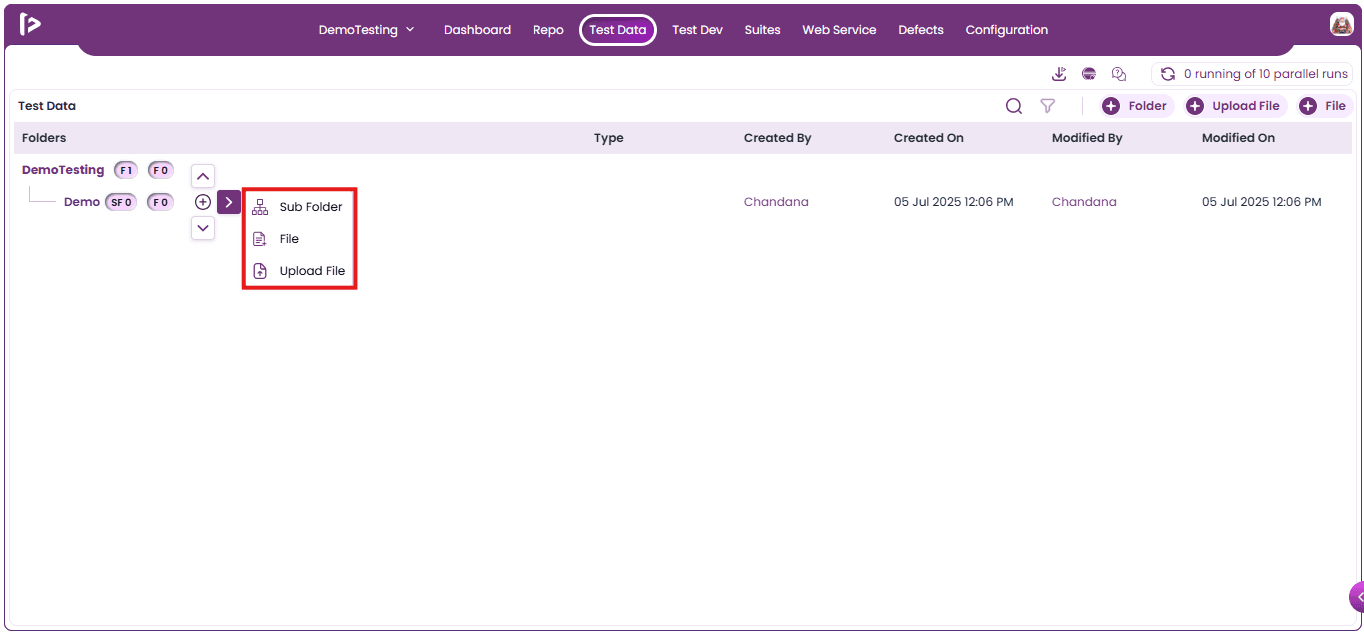Screen dimensions: 1364x632
Task: Refresh the parallel runs counter
Action: (x=1167, y=74)
